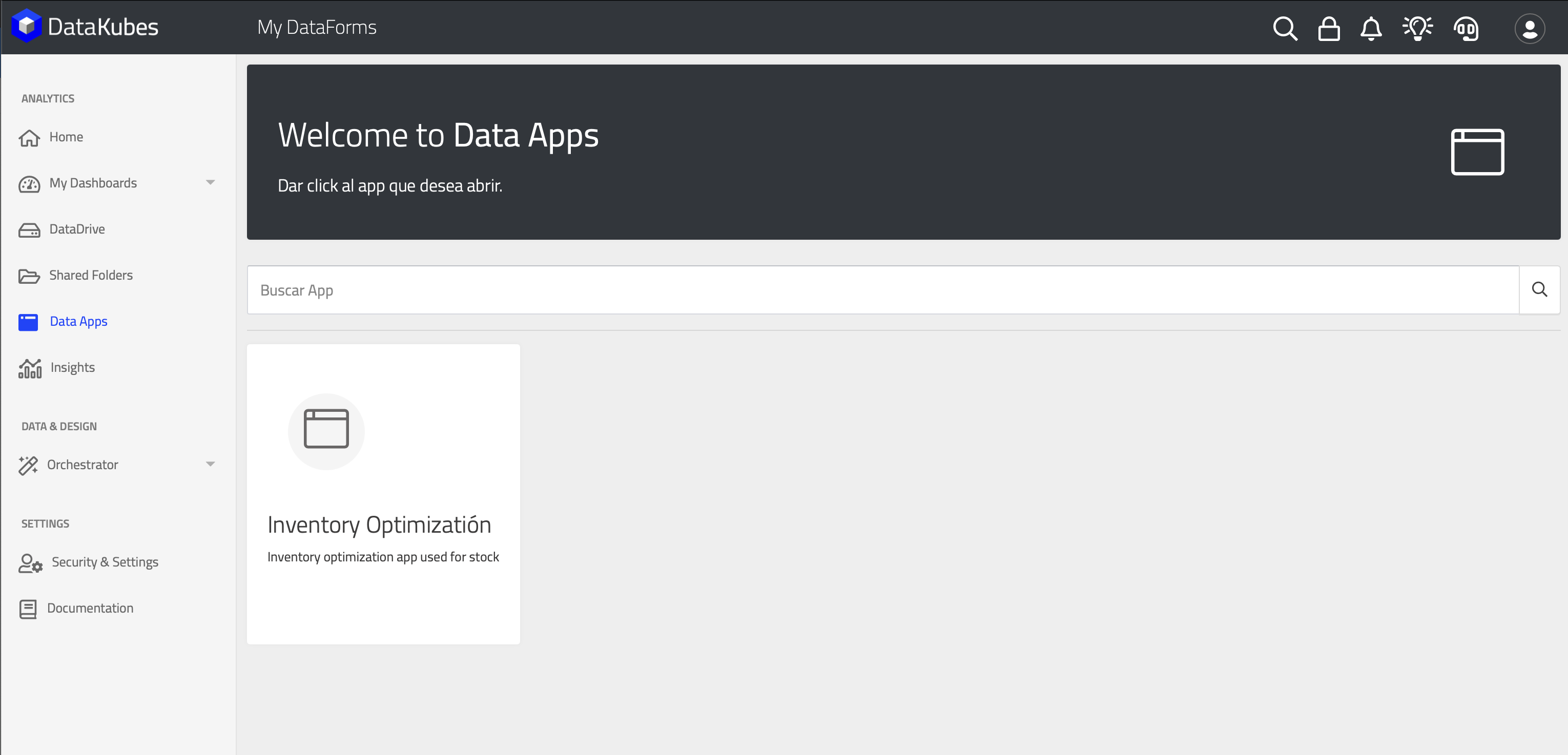Open DataDrive from sidebar
1568x755 pixels.
tap(77, 229)
